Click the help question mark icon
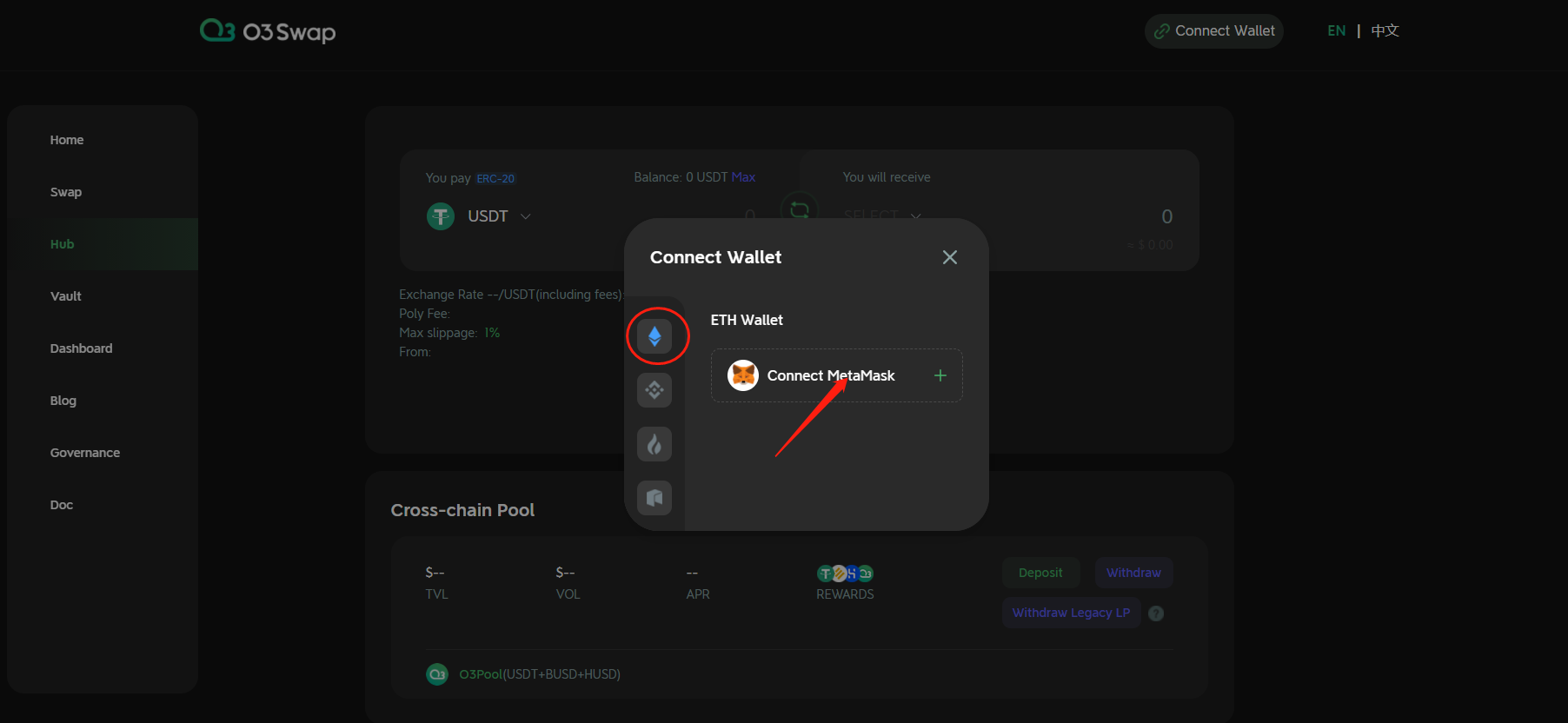This screenshot has width=1568, height=723. [x=1156, y=614]
